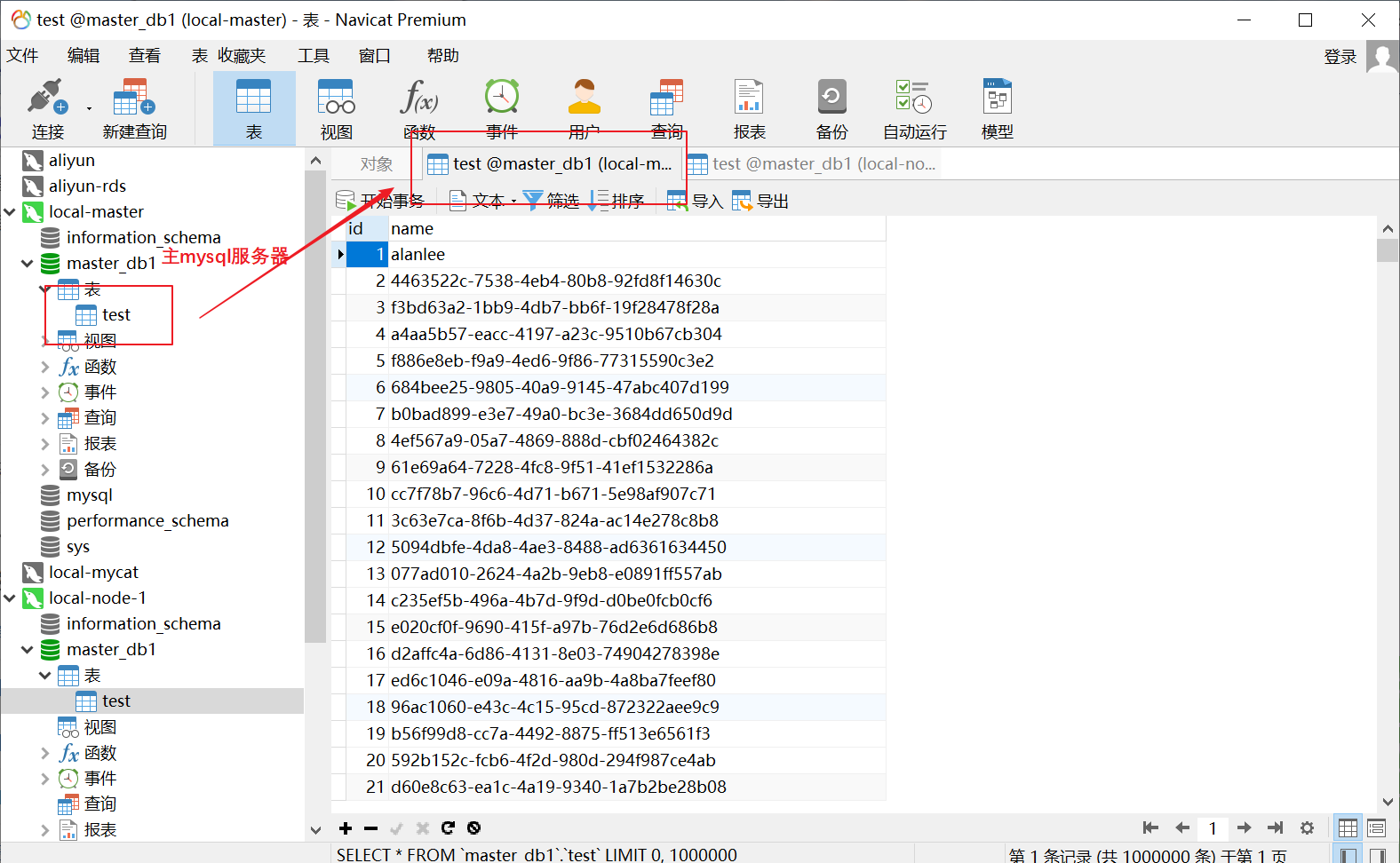Add a record with plus icon
Image resolution: width=1400 pixels, height=863 pixels.
(x=346, y=828)
